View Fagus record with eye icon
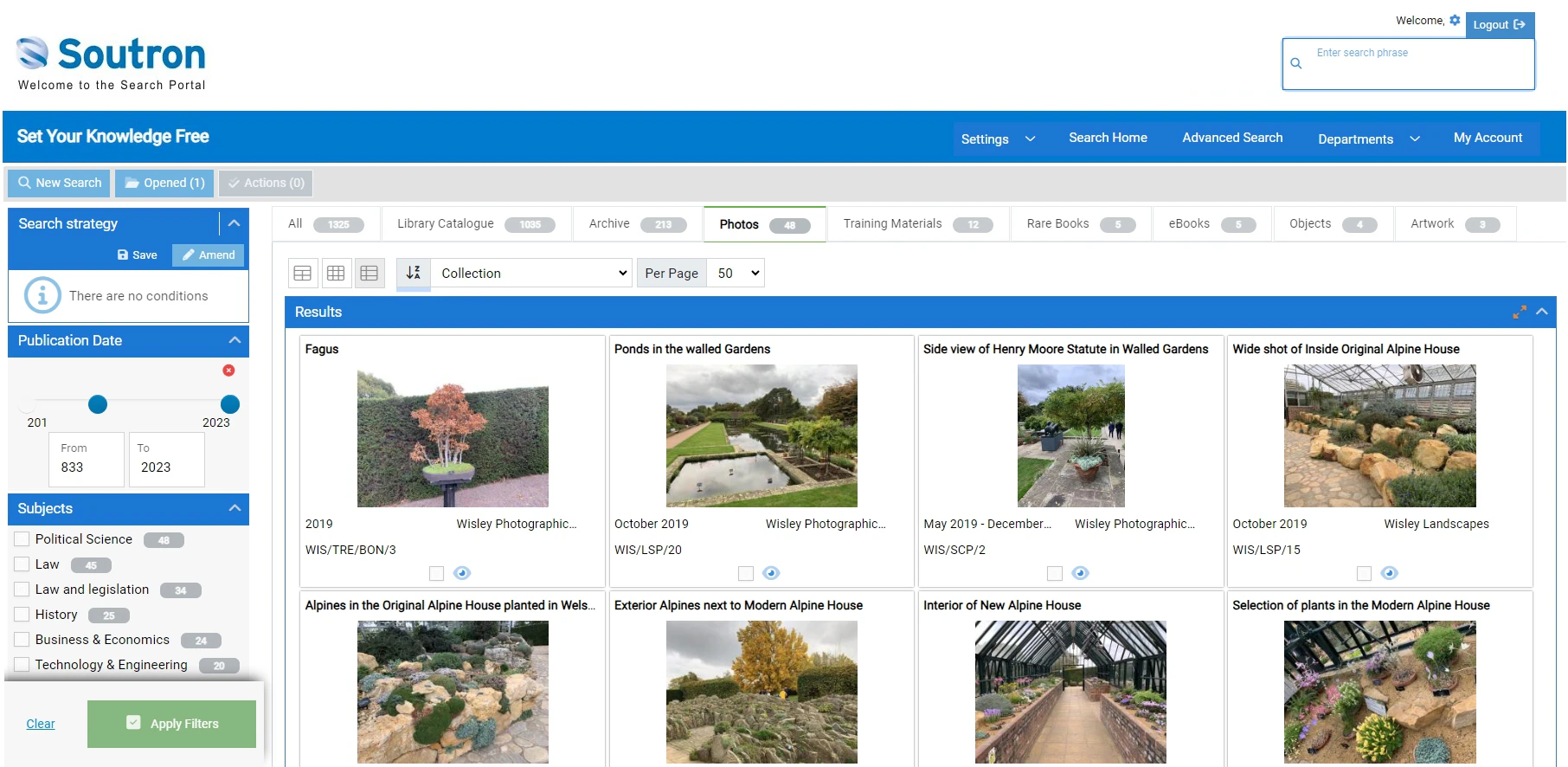 click(462, 573)
